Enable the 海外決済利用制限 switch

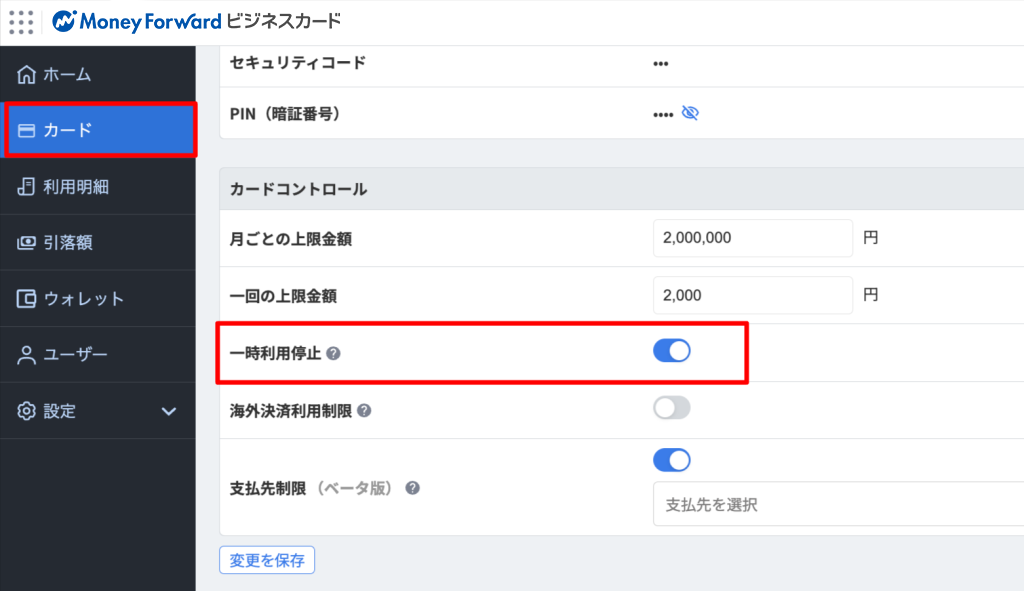click(672, 408)
